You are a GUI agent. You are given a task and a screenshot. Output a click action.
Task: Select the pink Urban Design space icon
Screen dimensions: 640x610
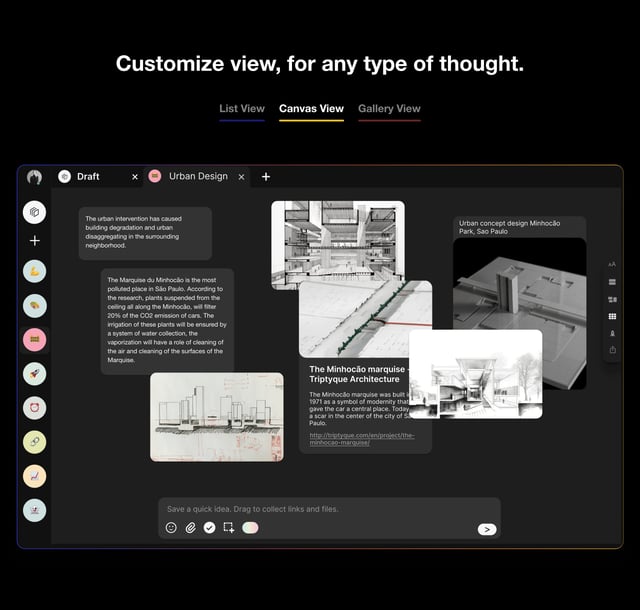click(35, 340)
